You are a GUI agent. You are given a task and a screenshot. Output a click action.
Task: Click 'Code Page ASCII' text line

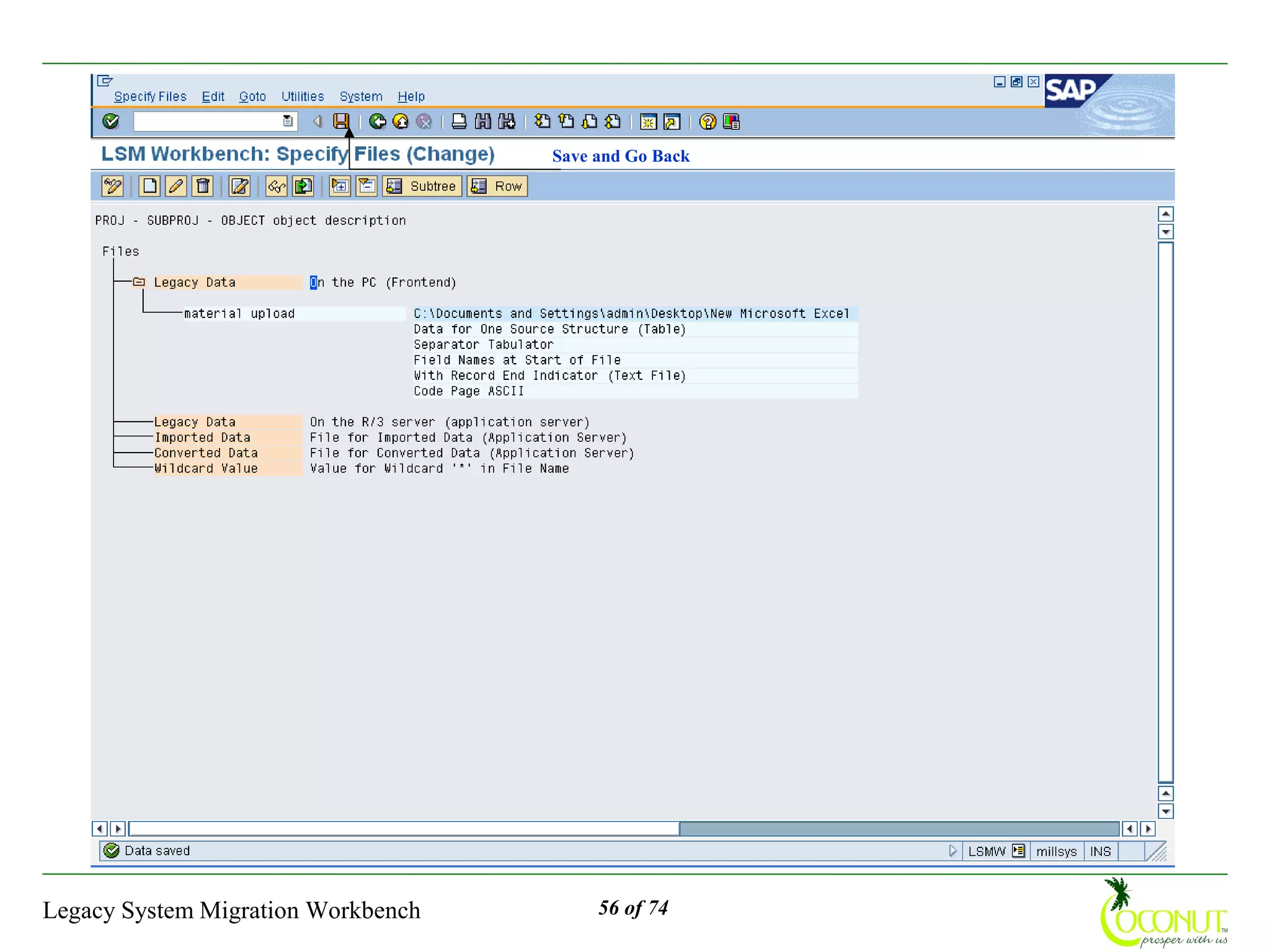[469, 391]
